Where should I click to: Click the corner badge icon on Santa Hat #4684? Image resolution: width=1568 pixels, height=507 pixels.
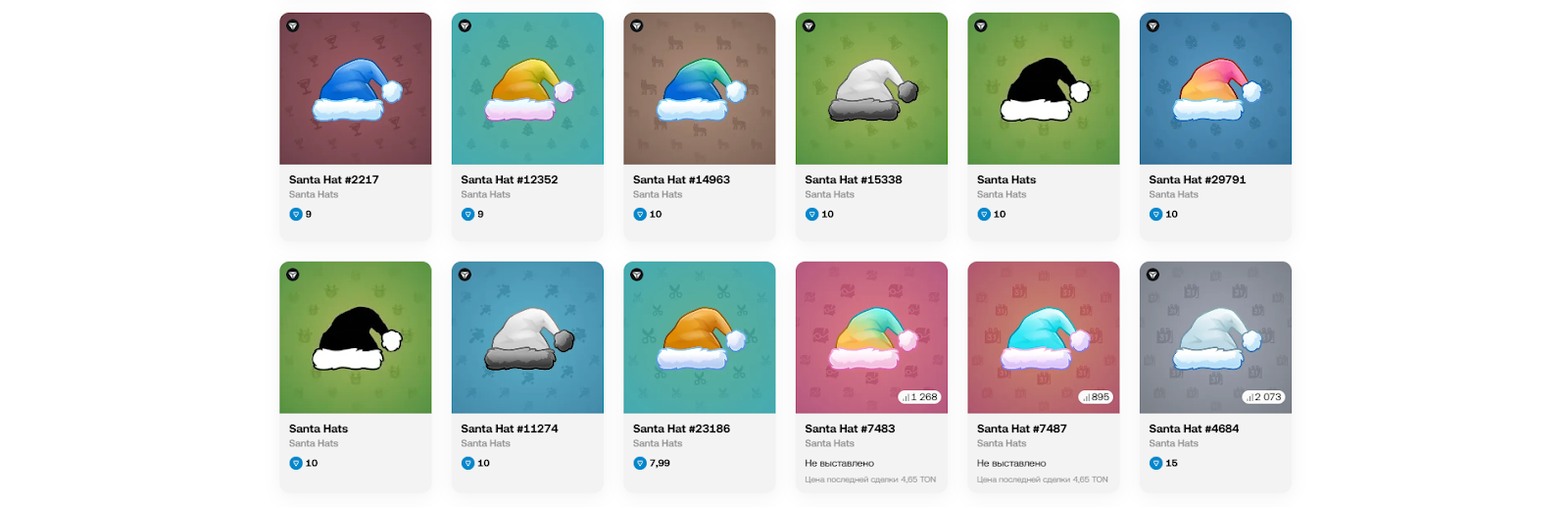click(1152, 275)
